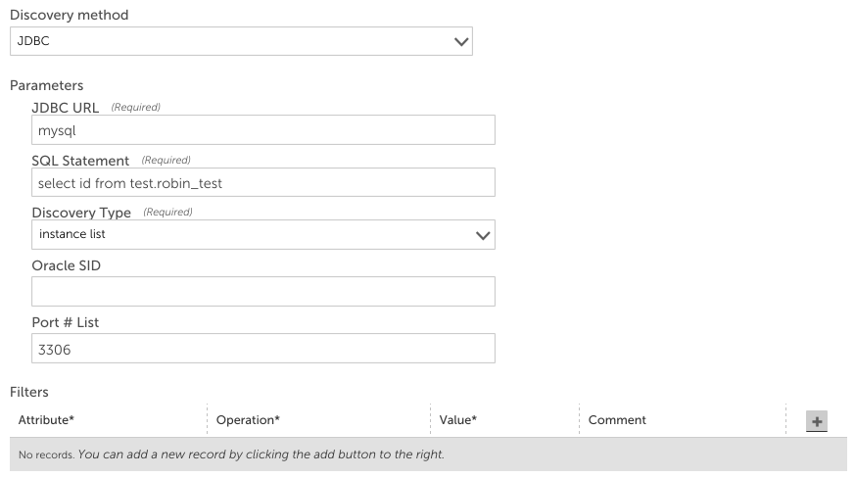Expand the Discovery Type instance list dropdown
The width and height of the screenshot is (855, 478).
click(x=263, y=235)
